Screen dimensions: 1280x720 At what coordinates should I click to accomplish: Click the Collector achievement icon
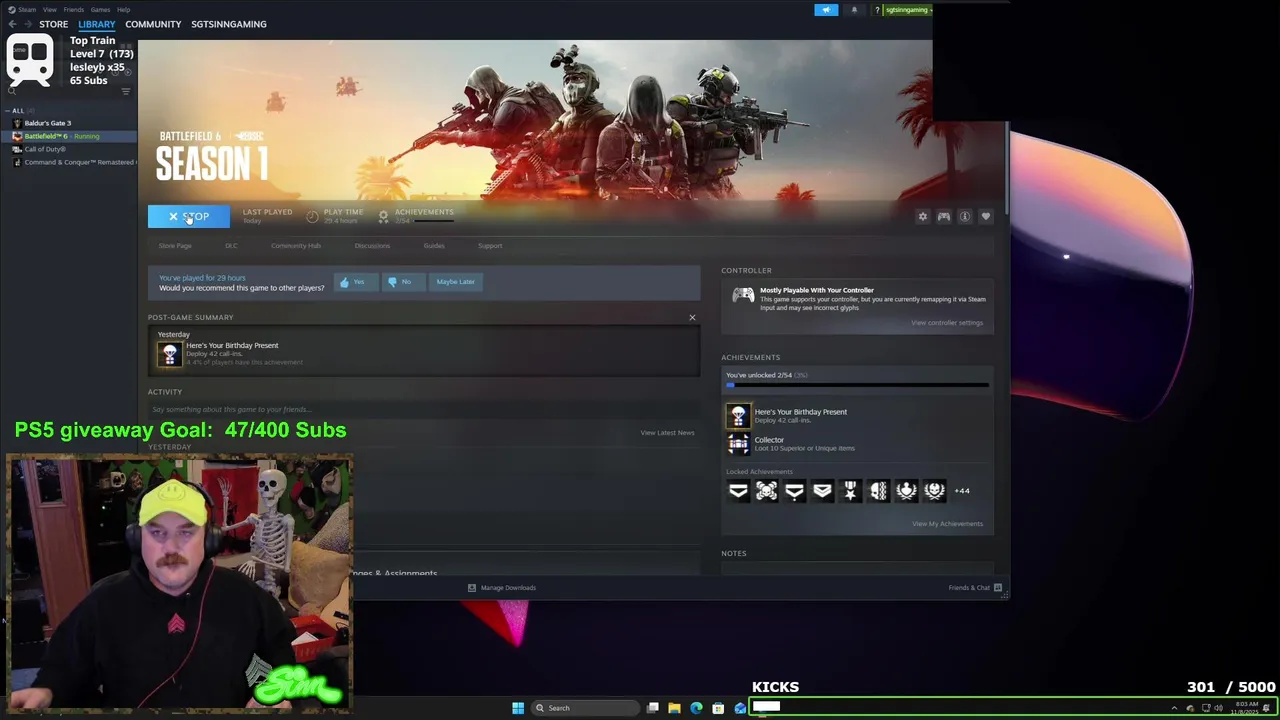click(738, 444)
